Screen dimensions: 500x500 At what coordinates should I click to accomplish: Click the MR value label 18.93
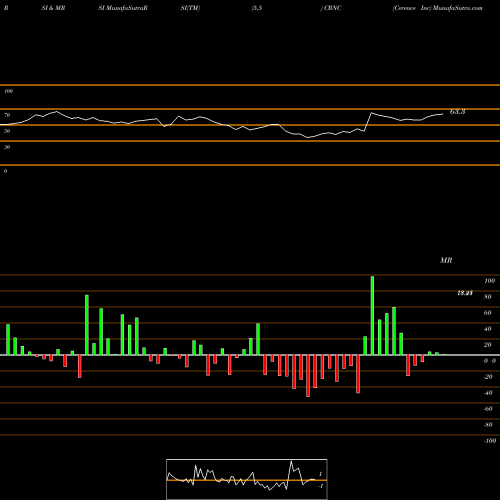[465, 293]
